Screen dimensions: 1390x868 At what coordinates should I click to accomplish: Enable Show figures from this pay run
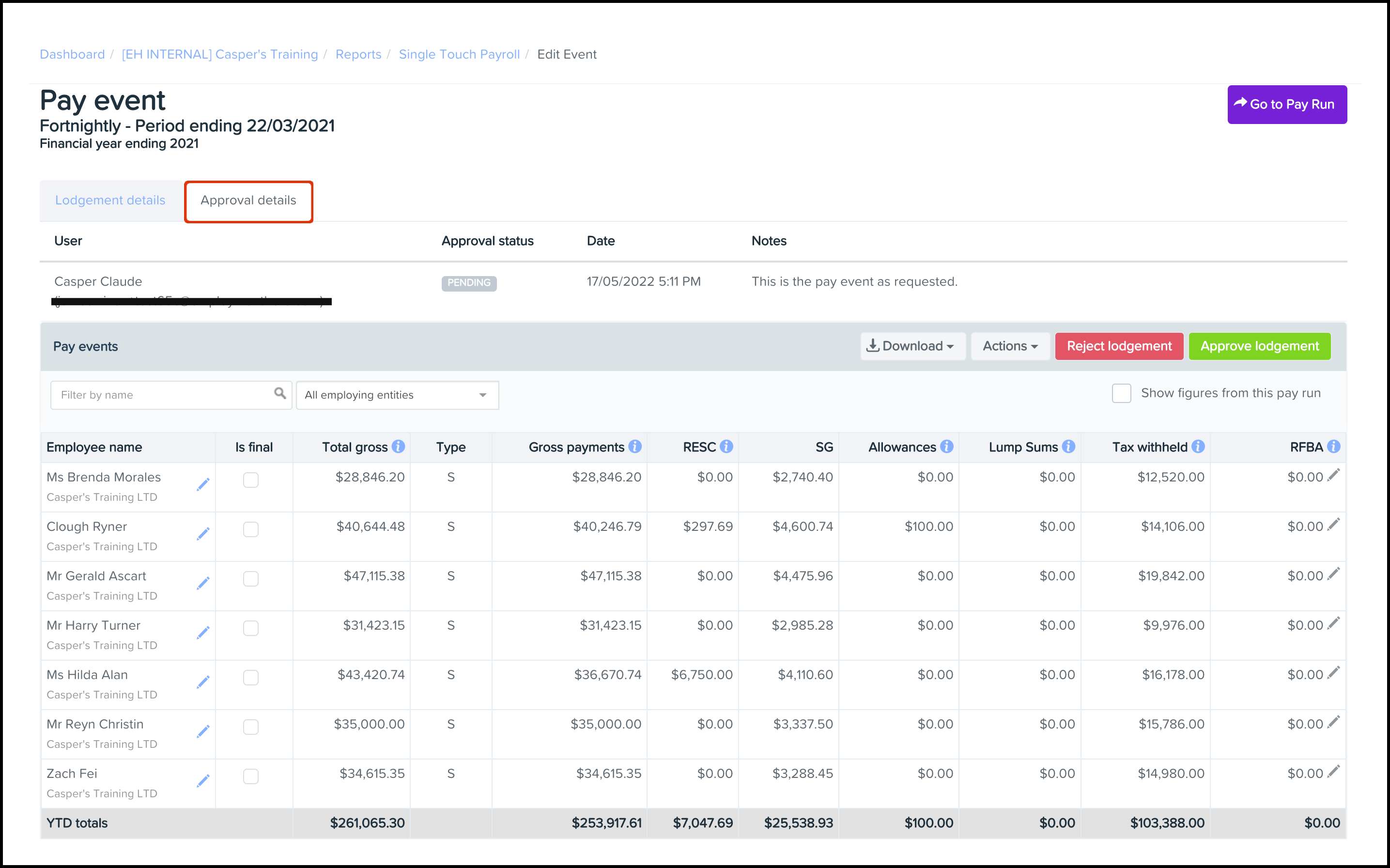coord(1121,394)
